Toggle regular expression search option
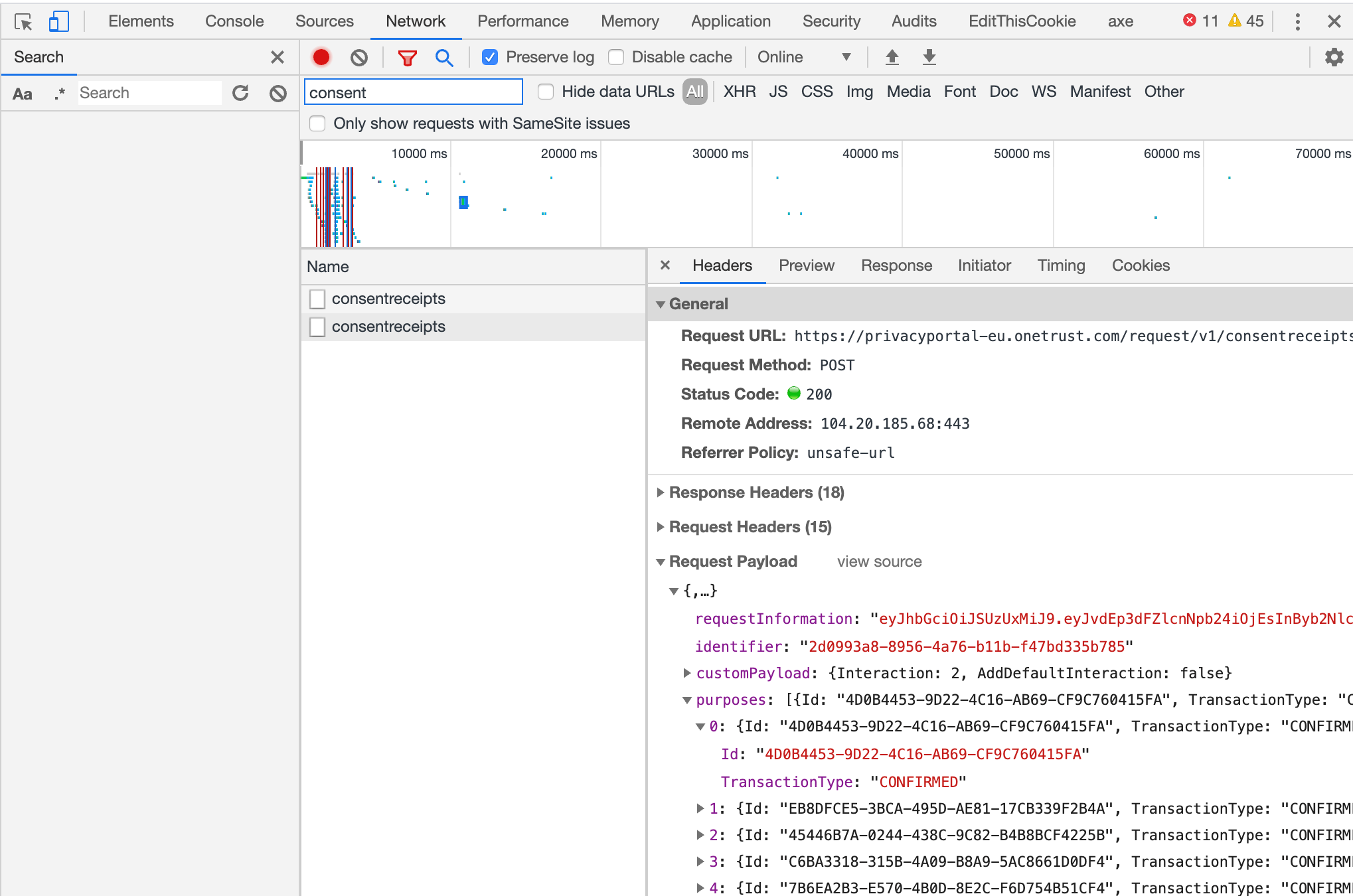This screenshot has height=896, width=1353. (60, 94)
